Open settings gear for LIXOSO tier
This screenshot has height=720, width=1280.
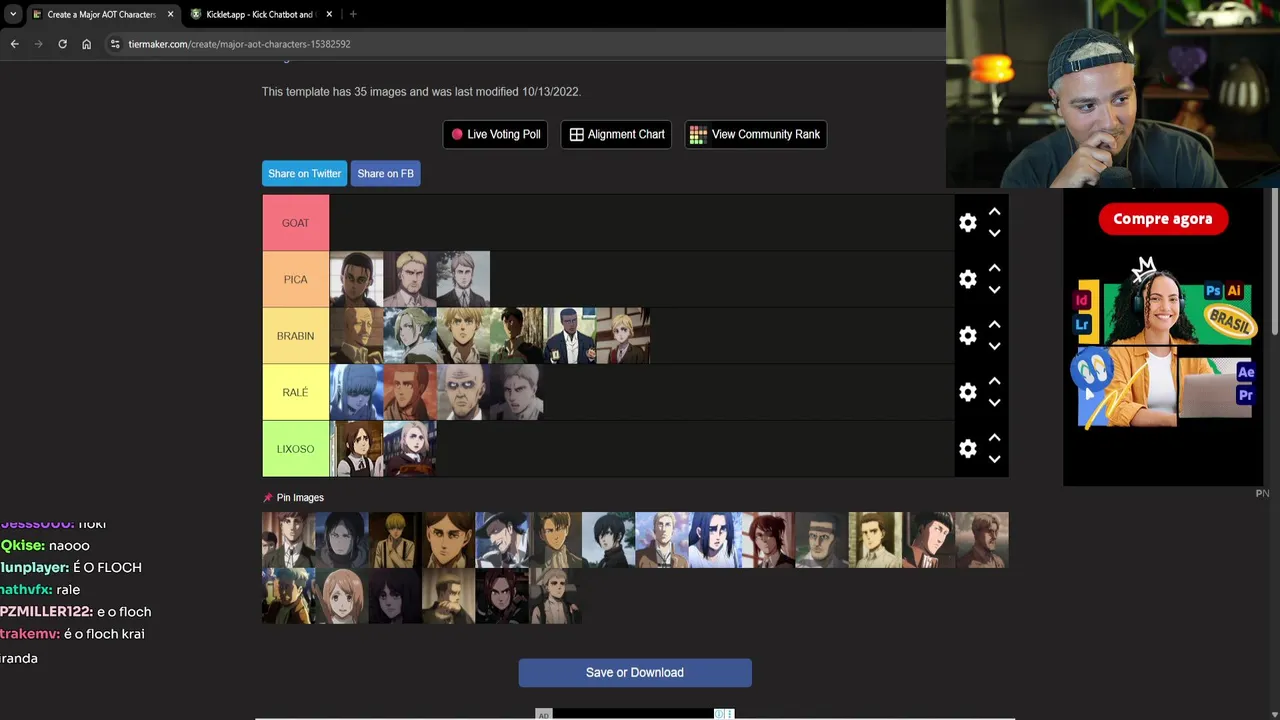[967, 449]
